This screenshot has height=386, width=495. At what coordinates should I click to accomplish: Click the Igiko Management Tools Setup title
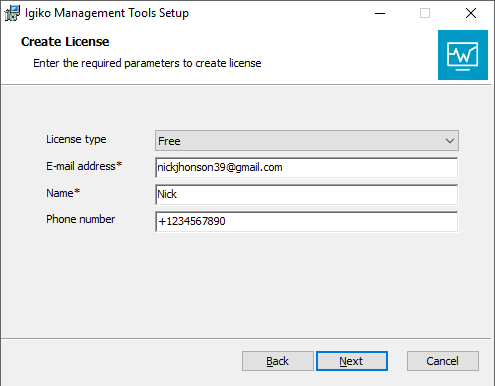pyautogui.click(x=107, y=13)
